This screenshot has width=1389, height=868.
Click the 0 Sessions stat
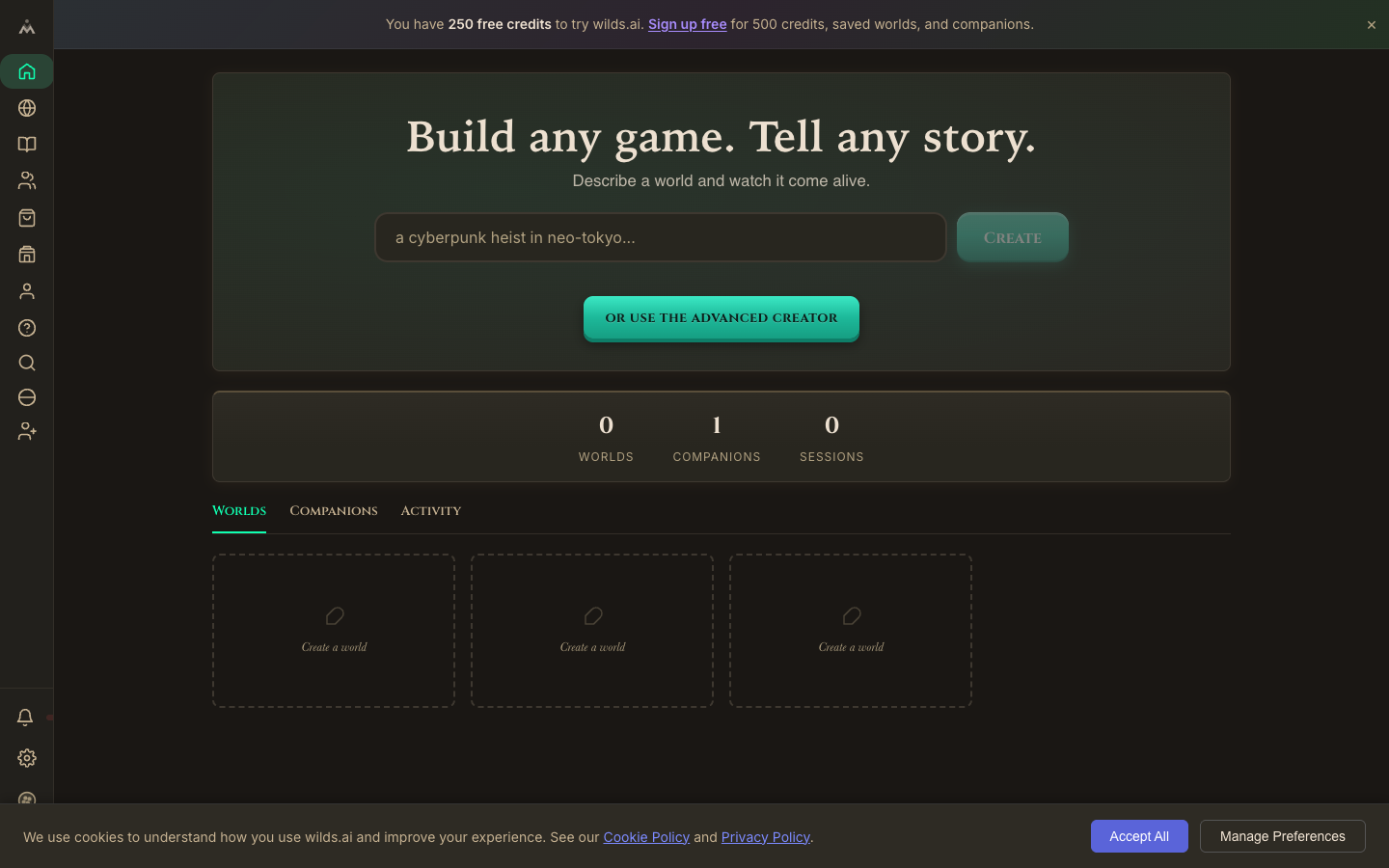[x=831, y=438]
